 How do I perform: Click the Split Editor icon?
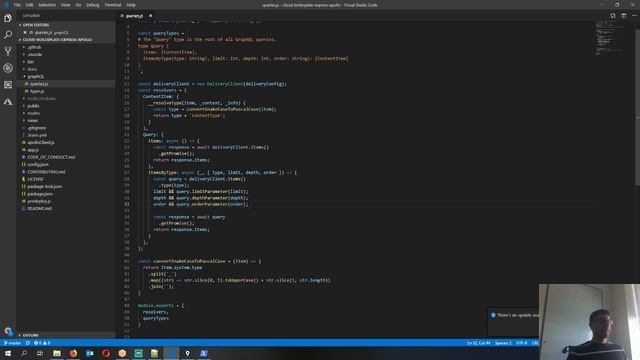623,16
